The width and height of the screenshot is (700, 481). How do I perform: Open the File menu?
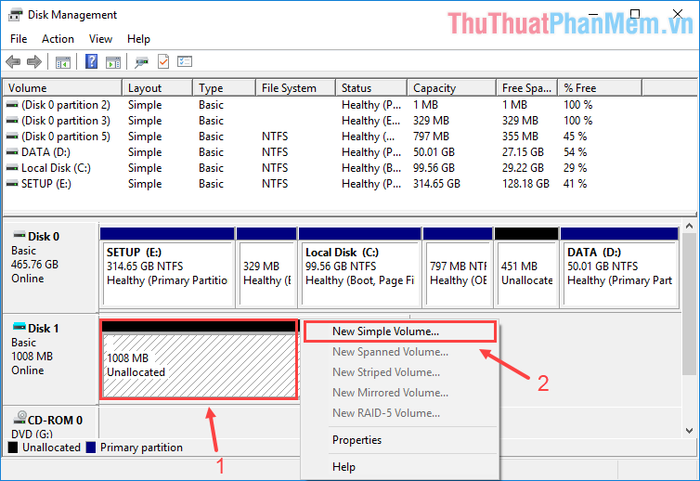point(18,39)
